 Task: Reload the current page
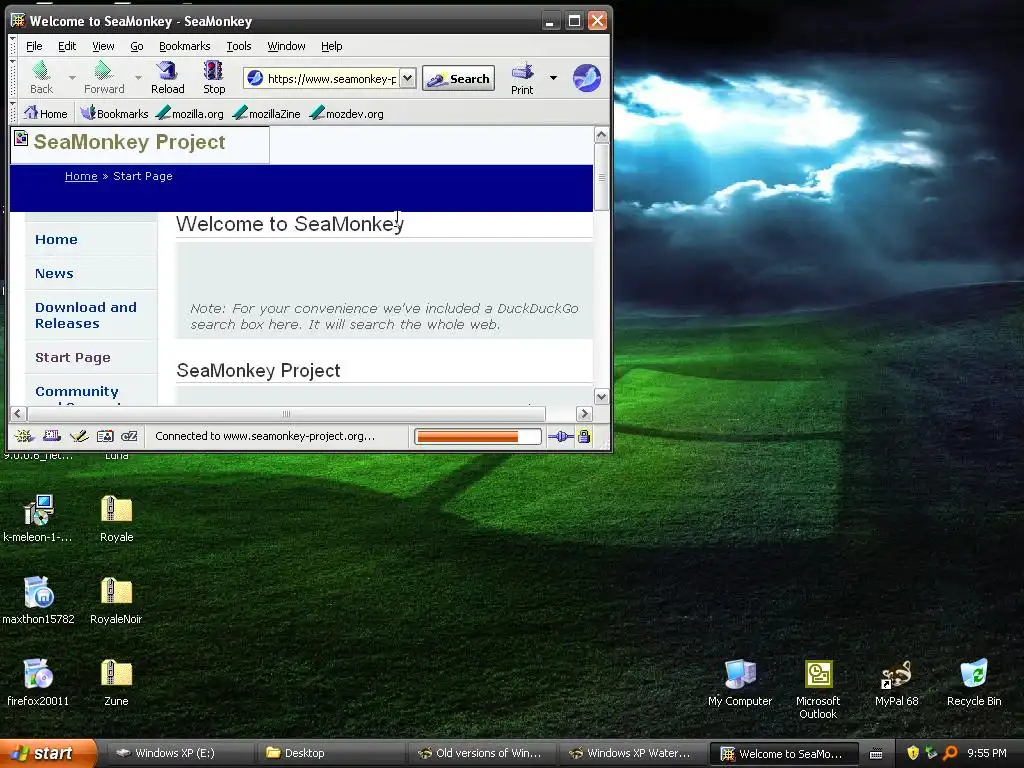click(168, 78)
